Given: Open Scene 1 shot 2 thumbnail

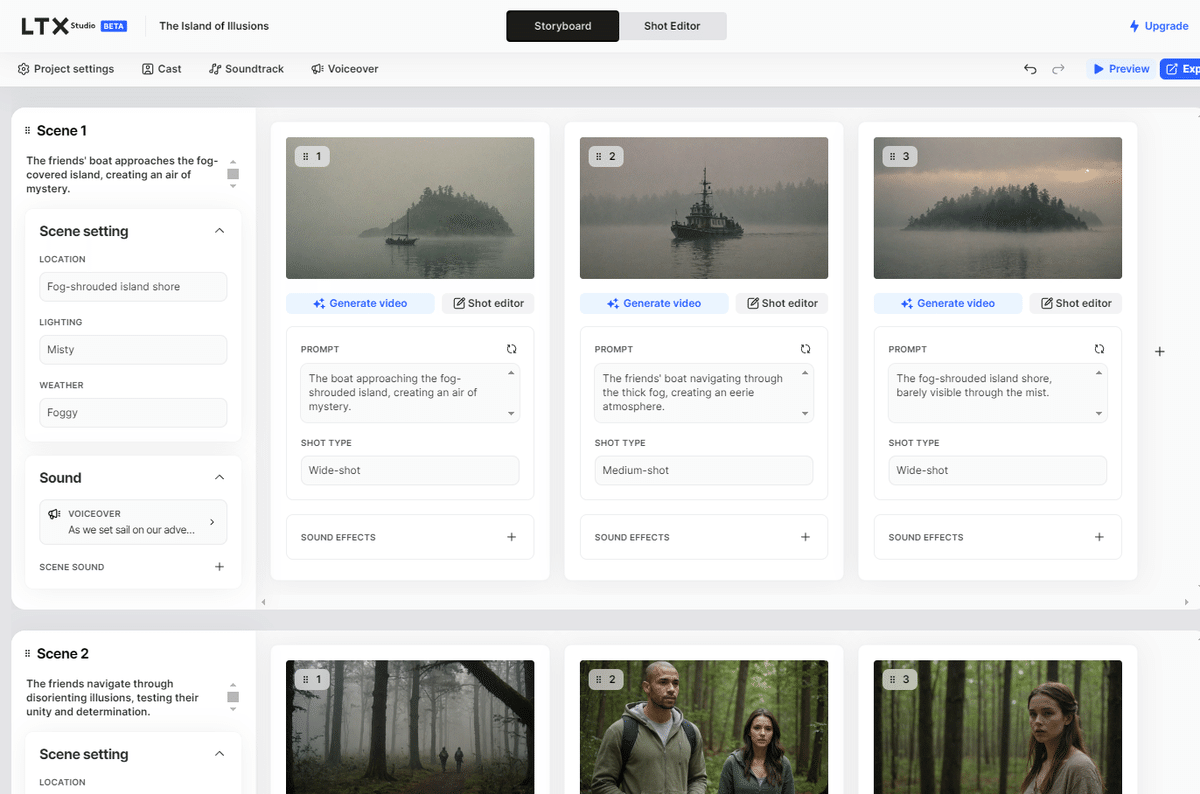Looking at the screenshot, I should click(704, 208).
